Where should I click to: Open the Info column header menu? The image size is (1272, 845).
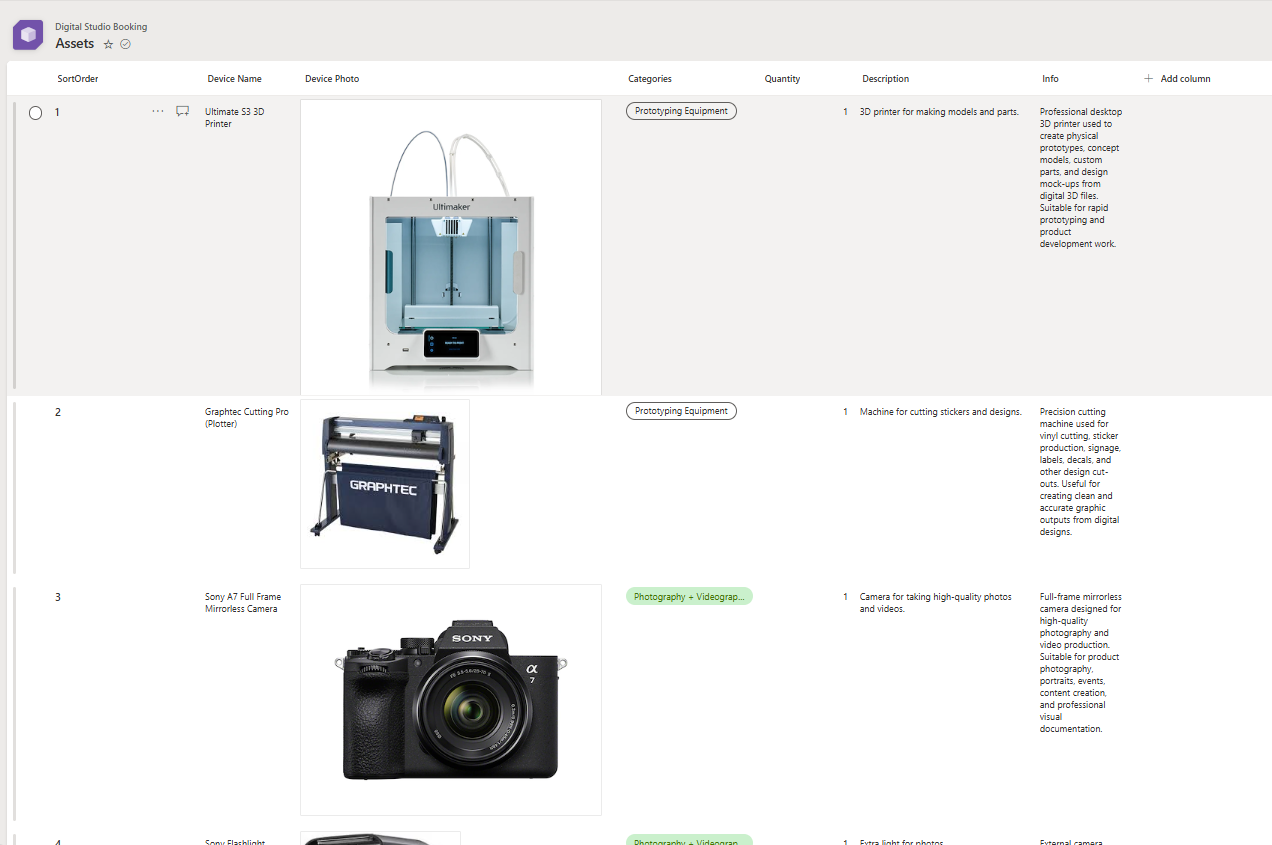pyautogui.click(x=1050, y=79)
